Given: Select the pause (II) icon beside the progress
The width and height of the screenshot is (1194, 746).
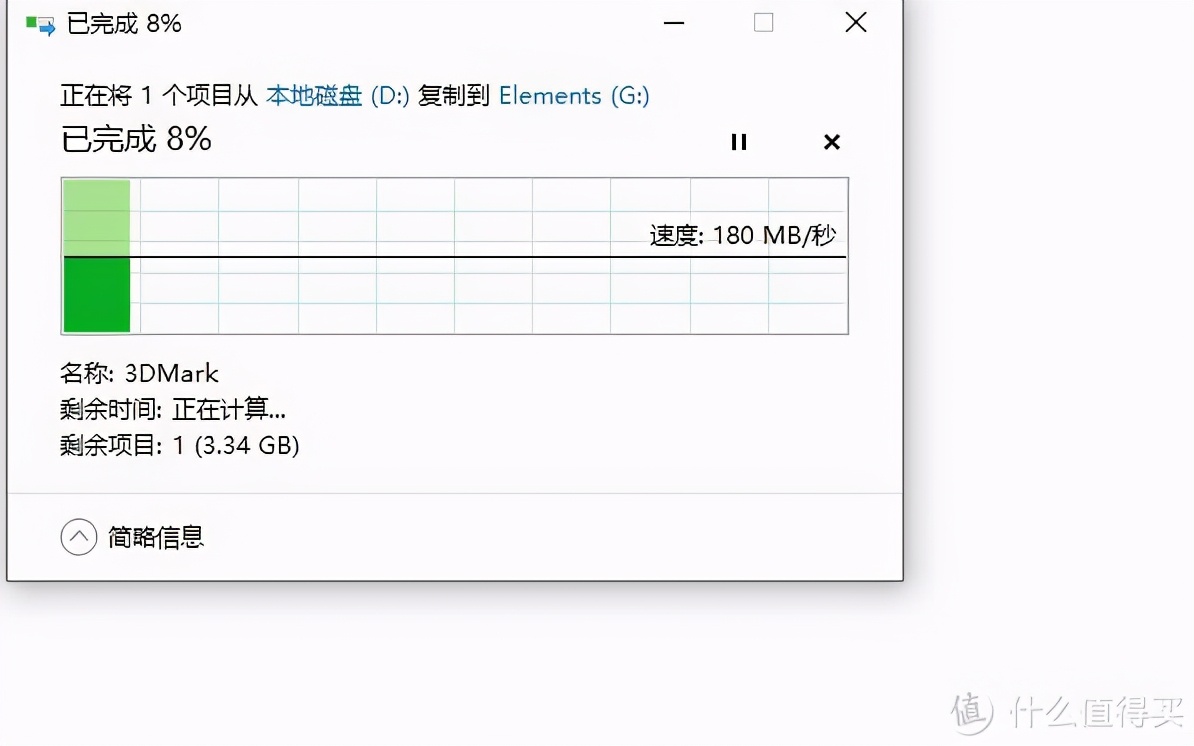Looking at the screenshot, I should pyautogui.click(x=739, y=142).
